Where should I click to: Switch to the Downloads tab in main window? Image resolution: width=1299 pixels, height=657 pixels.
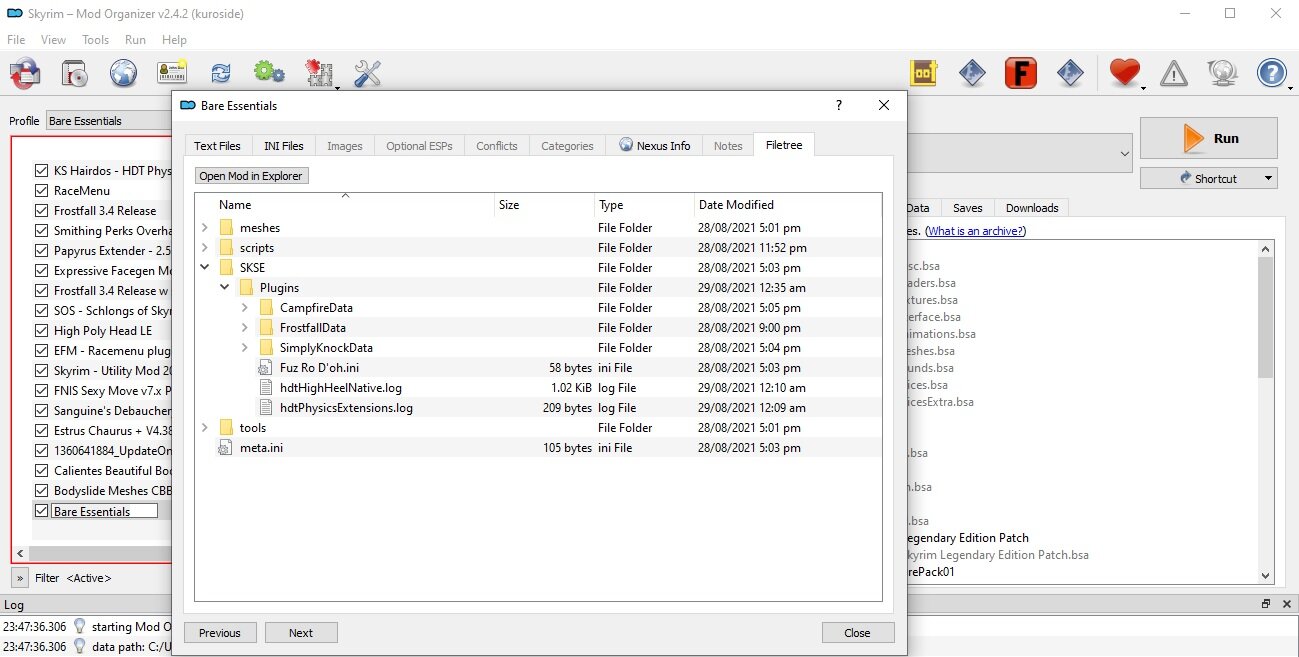(1032, 208)
